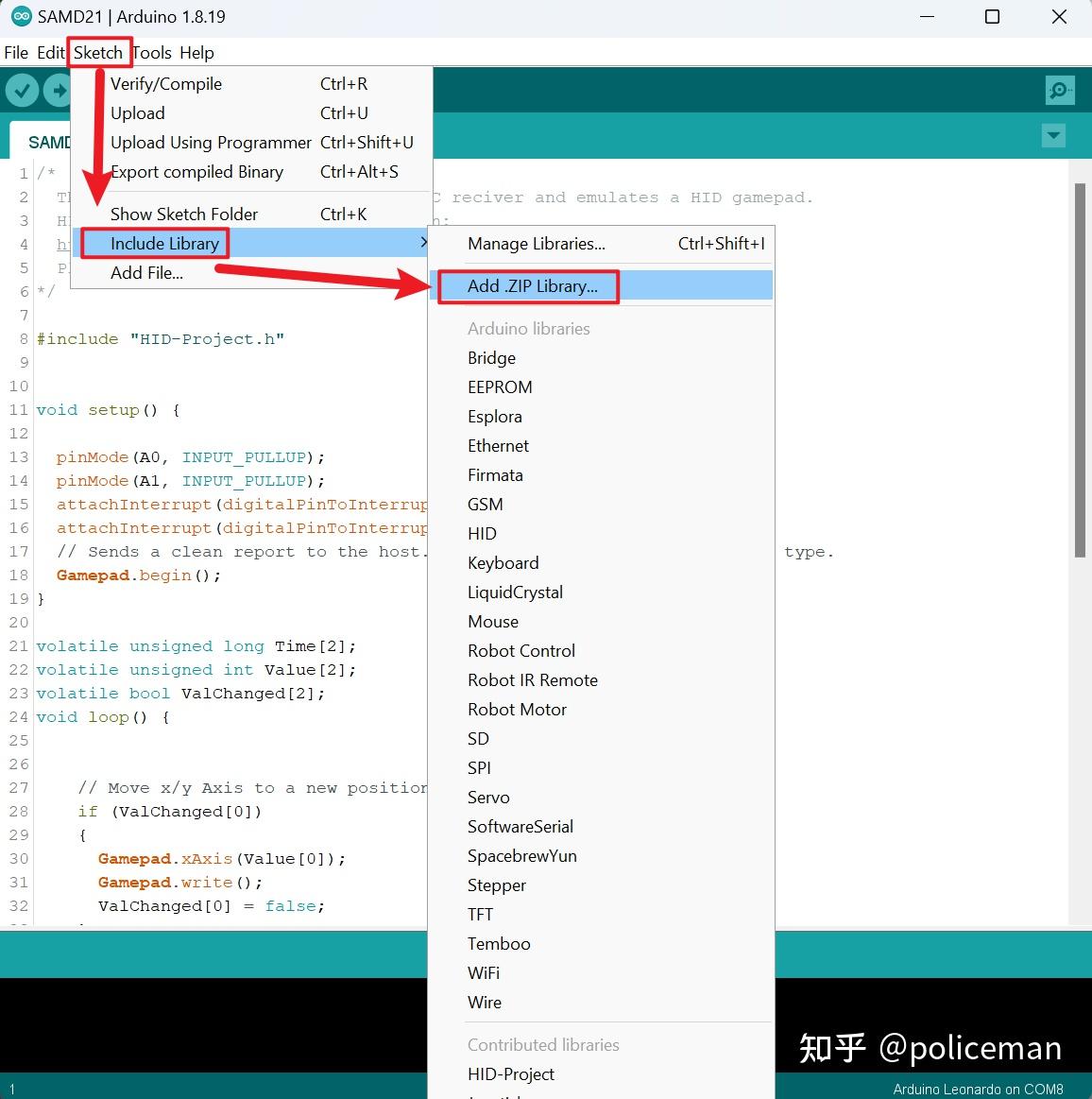Open the Tools menu

click(152, 53)
